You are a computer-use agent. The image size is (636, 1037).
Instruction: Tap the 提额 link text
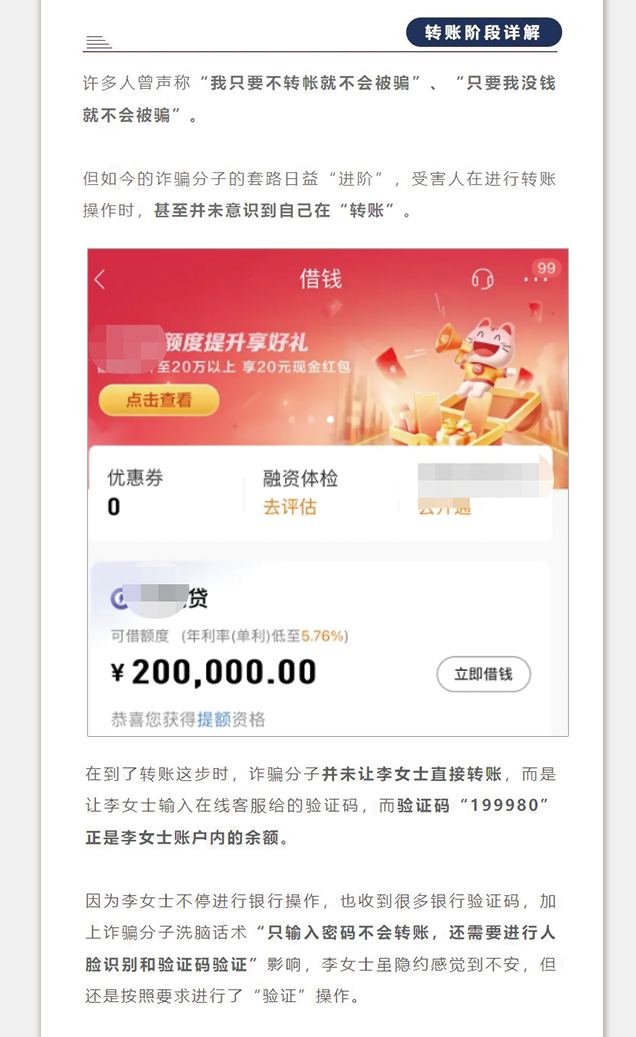[213, 719]
